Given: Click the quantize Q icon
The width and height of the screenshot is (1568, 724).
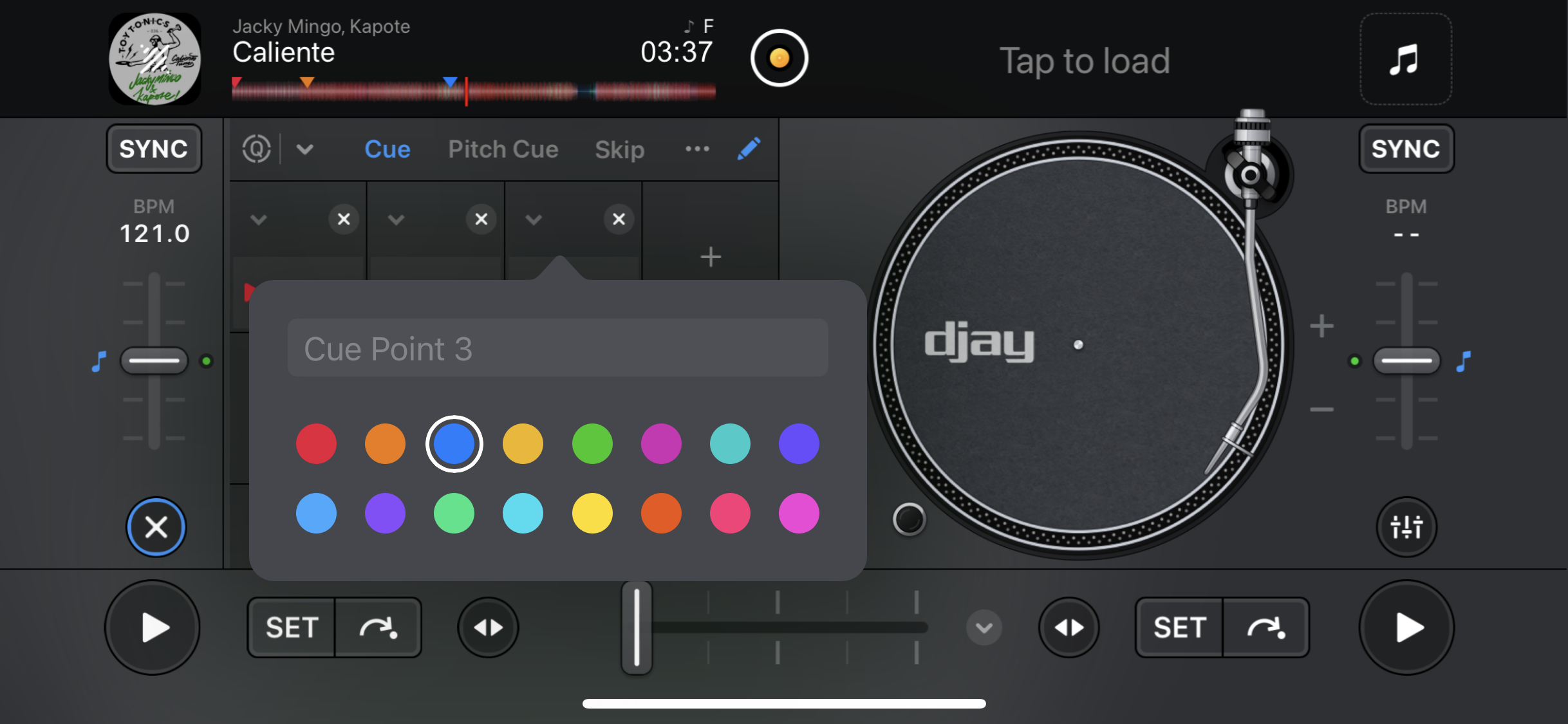Looking at the screenshot, I should pos(256,149).
